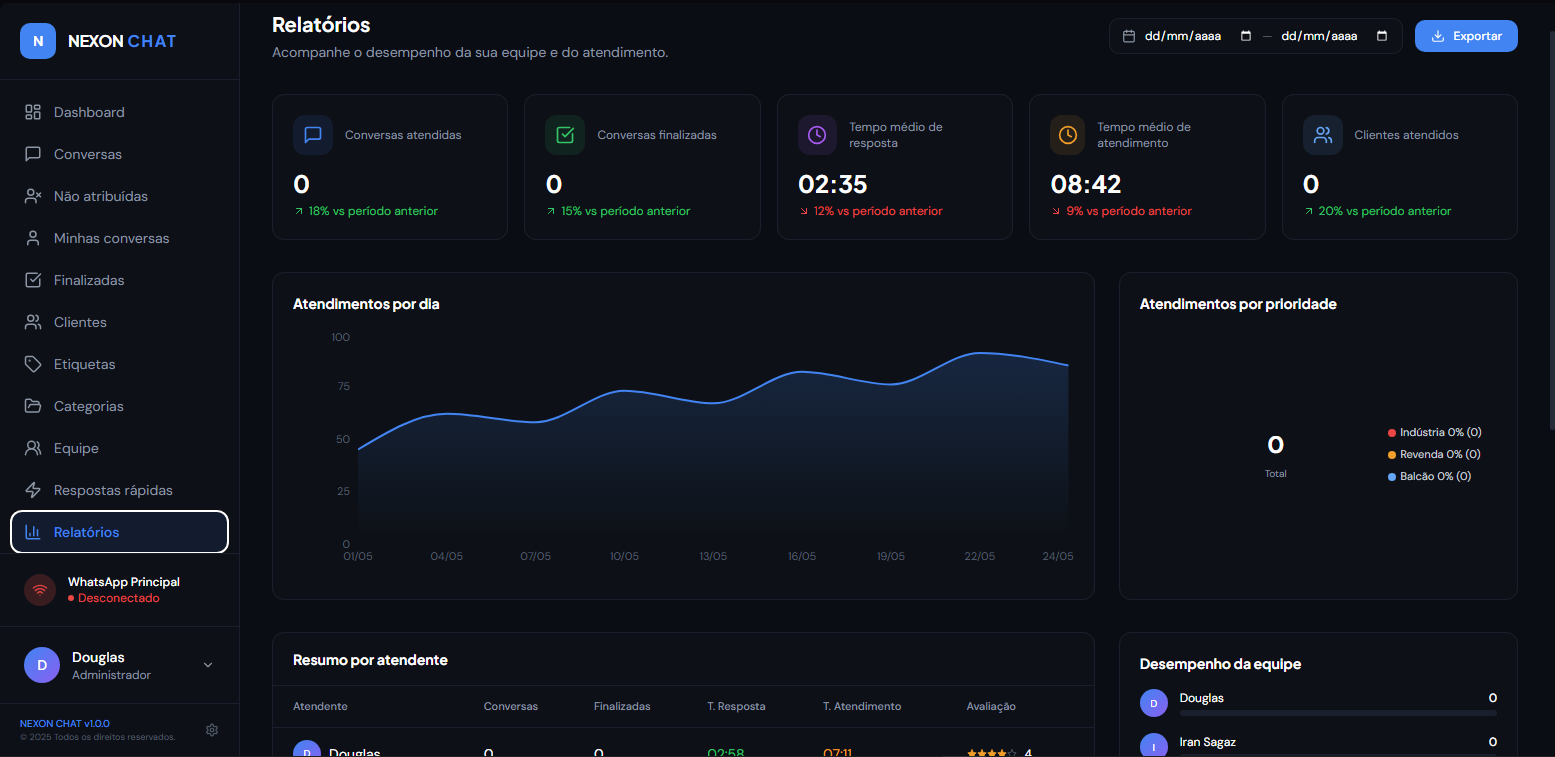Click the blue Balcão legend dot
The height and width of the screenshot is (757, 1555).
[1392, 477]
